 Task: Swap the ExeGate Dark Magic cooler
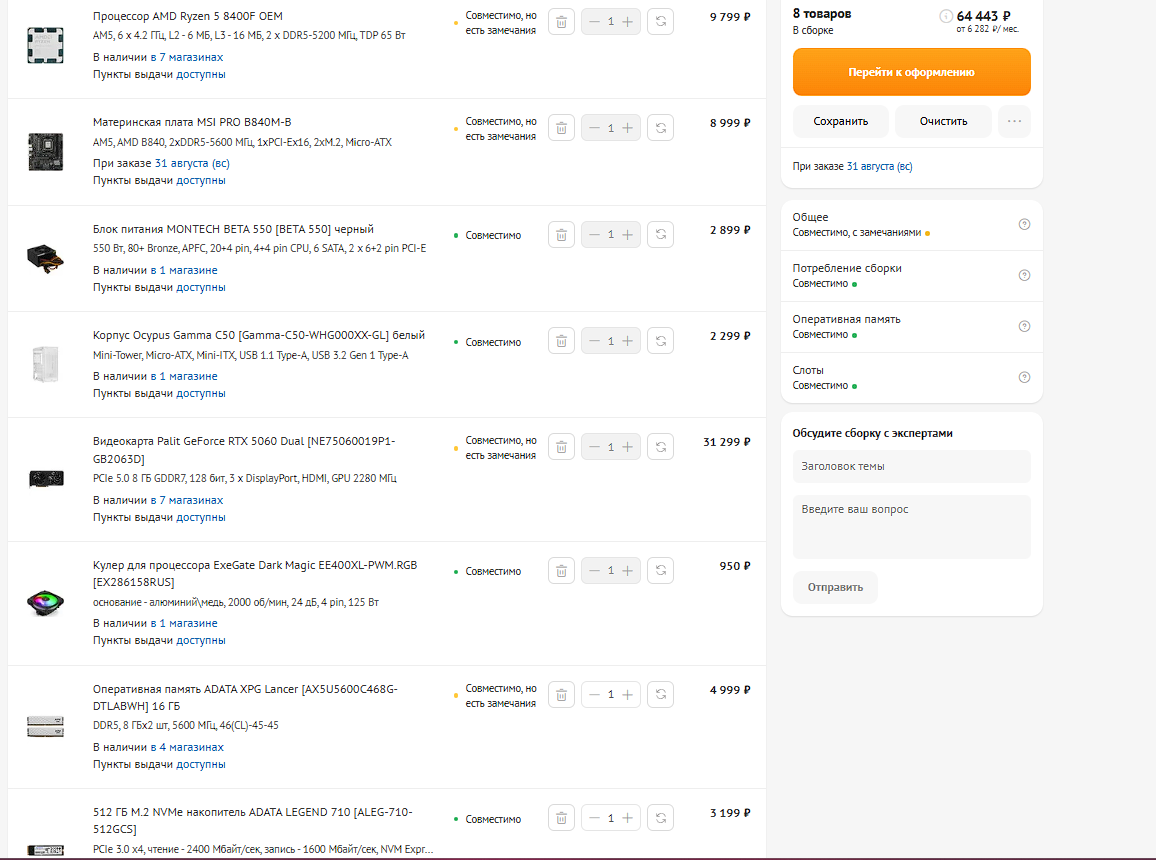coord(661,570)
